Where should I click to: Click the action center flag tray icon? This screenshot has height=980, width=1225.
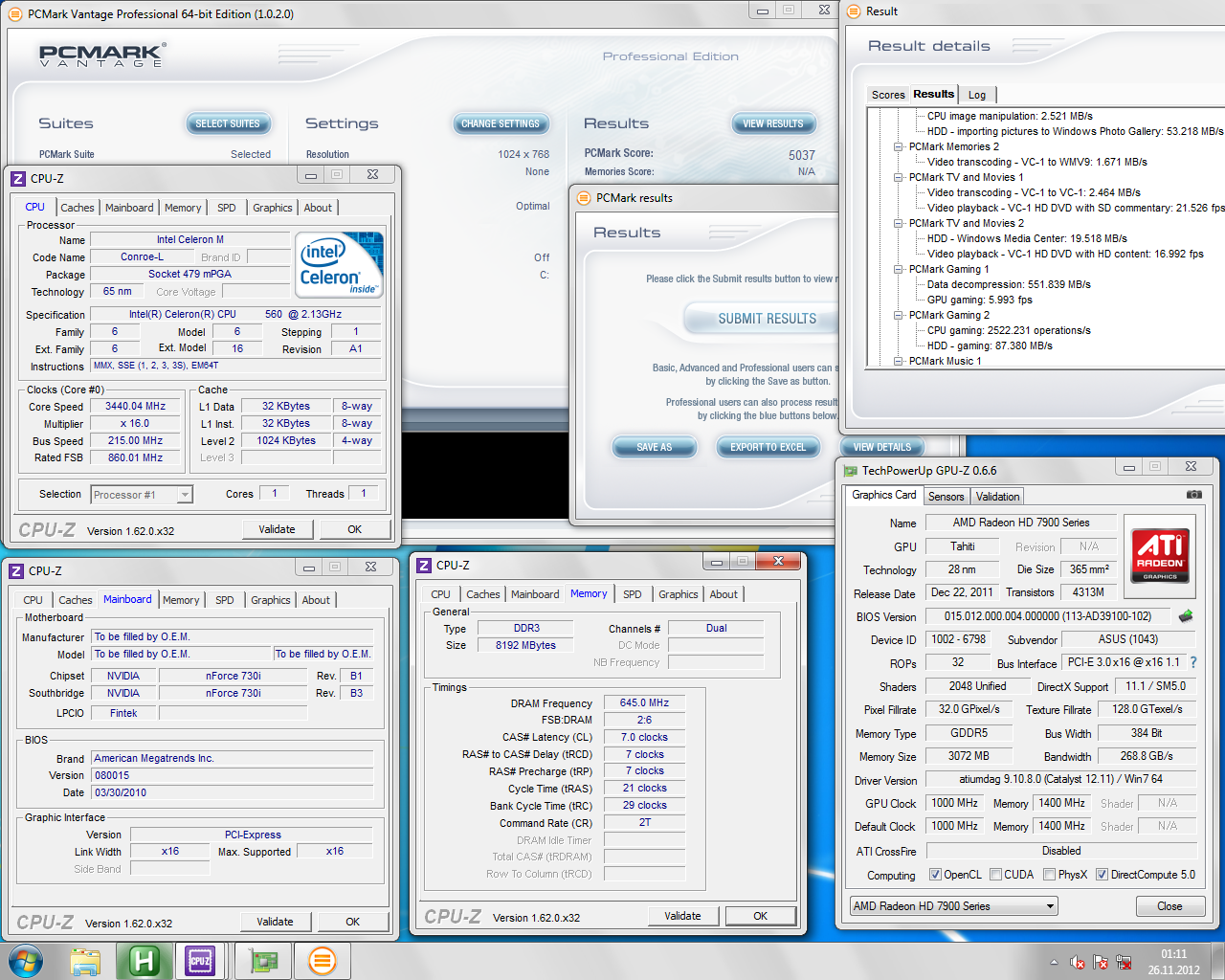click(1101, 962)
